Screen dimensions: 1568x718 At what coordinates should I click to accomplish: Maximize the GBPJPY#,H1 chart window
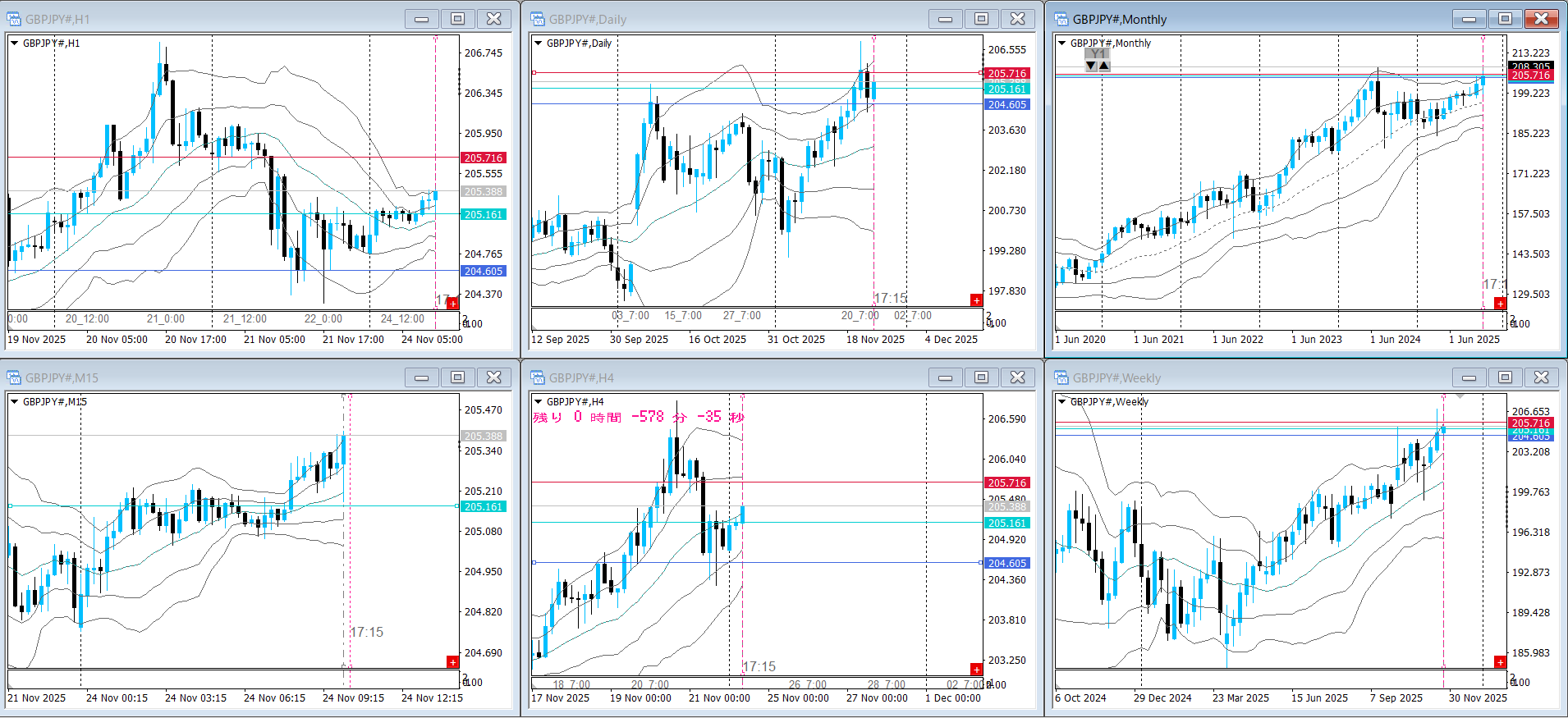pos(457,19)
